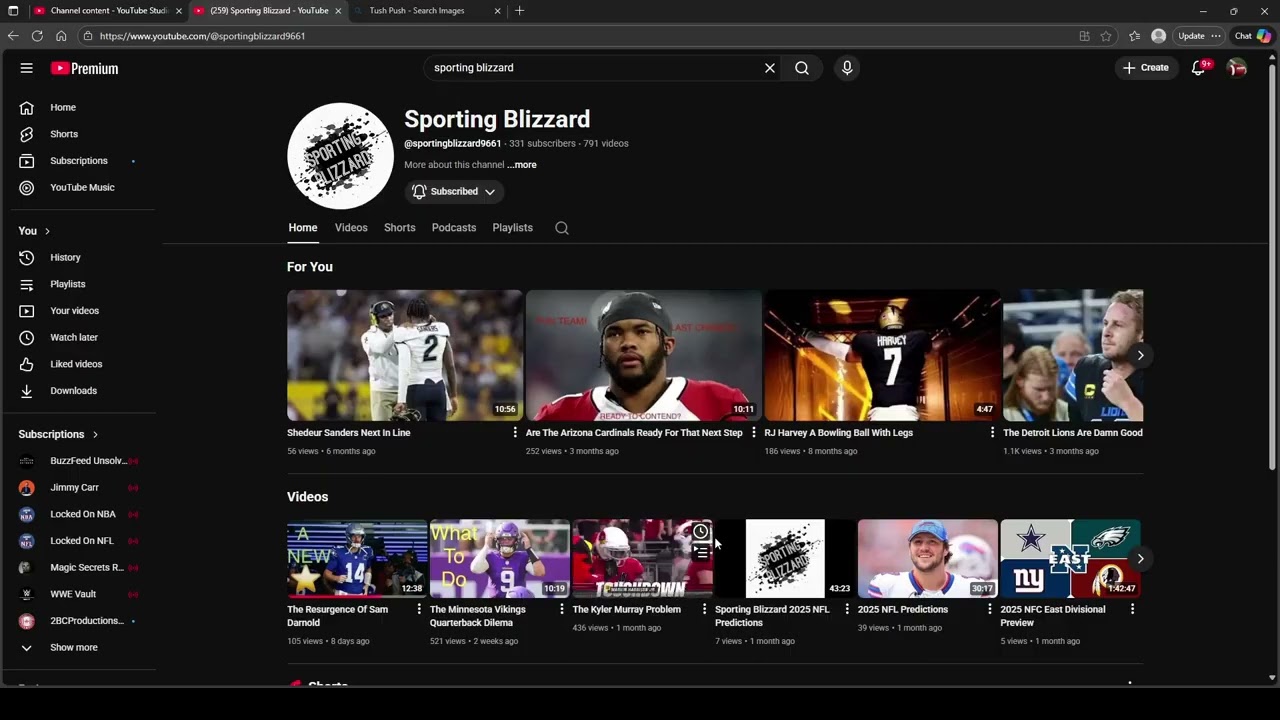Image resolution: width=1280 pixels, height=720 pixels.
Task: Activate voice search microphone
Action: click(x=847, y=68)
